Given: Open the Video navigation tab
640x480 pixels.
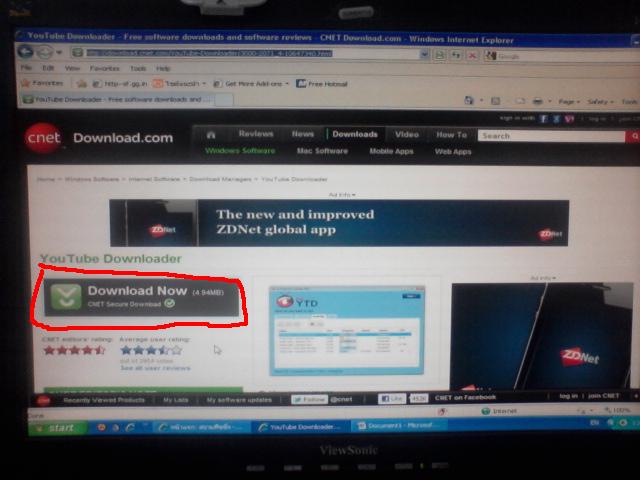Looking at the screenshot, I should pos(407,134).
